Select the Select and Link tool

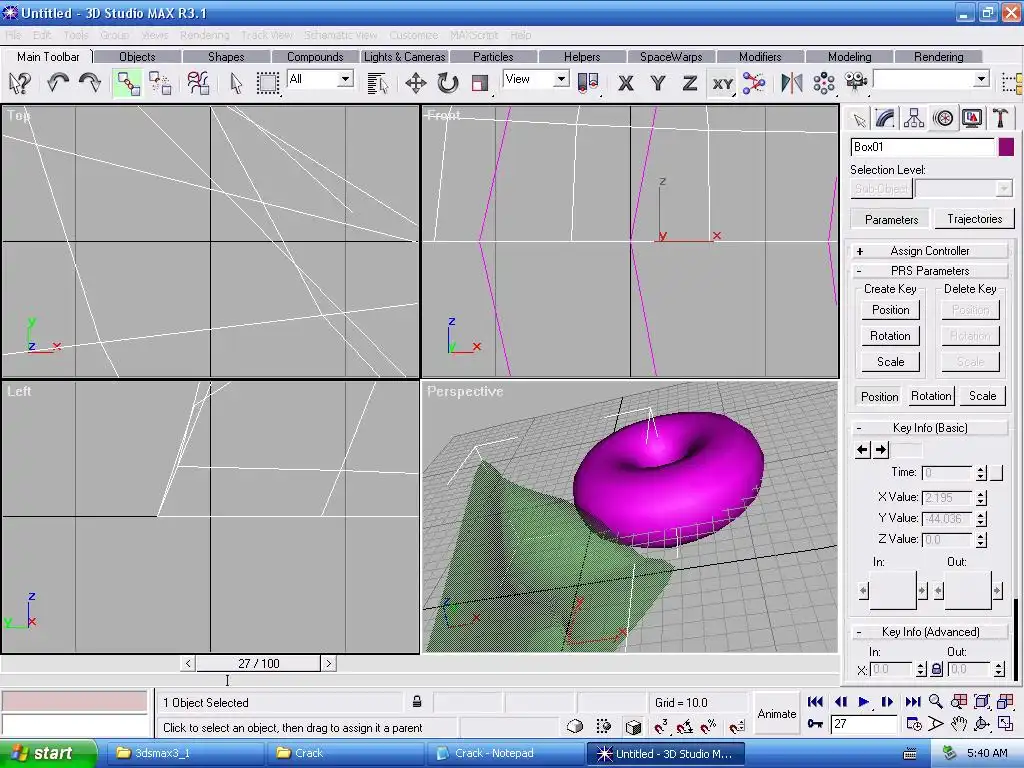(x=128, y=83)
